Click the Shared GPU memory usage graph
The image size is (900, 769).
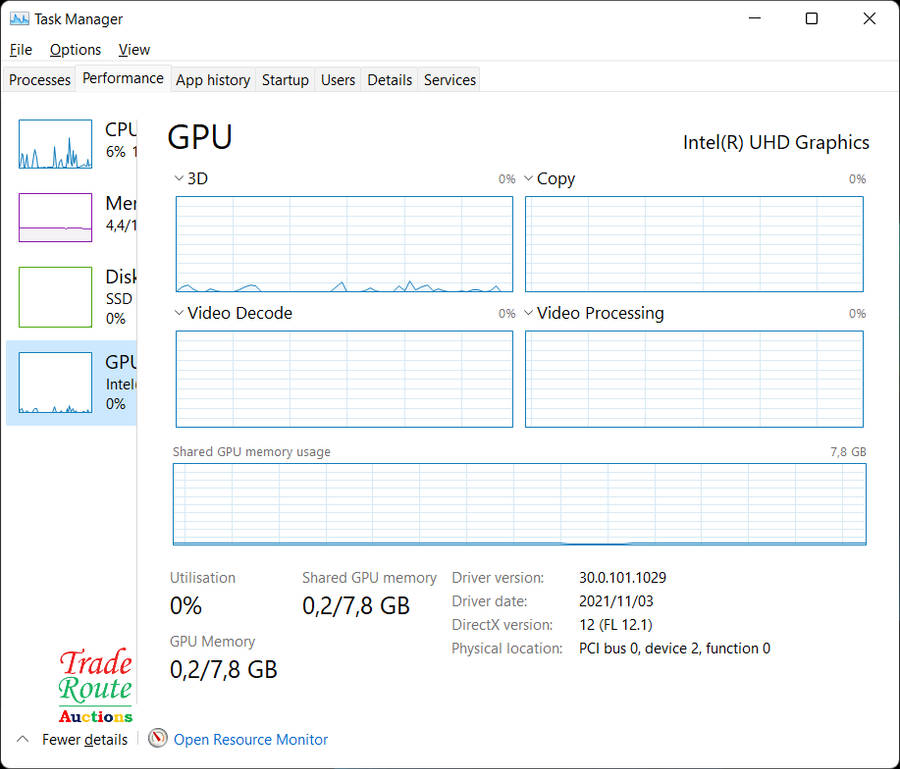519,504
